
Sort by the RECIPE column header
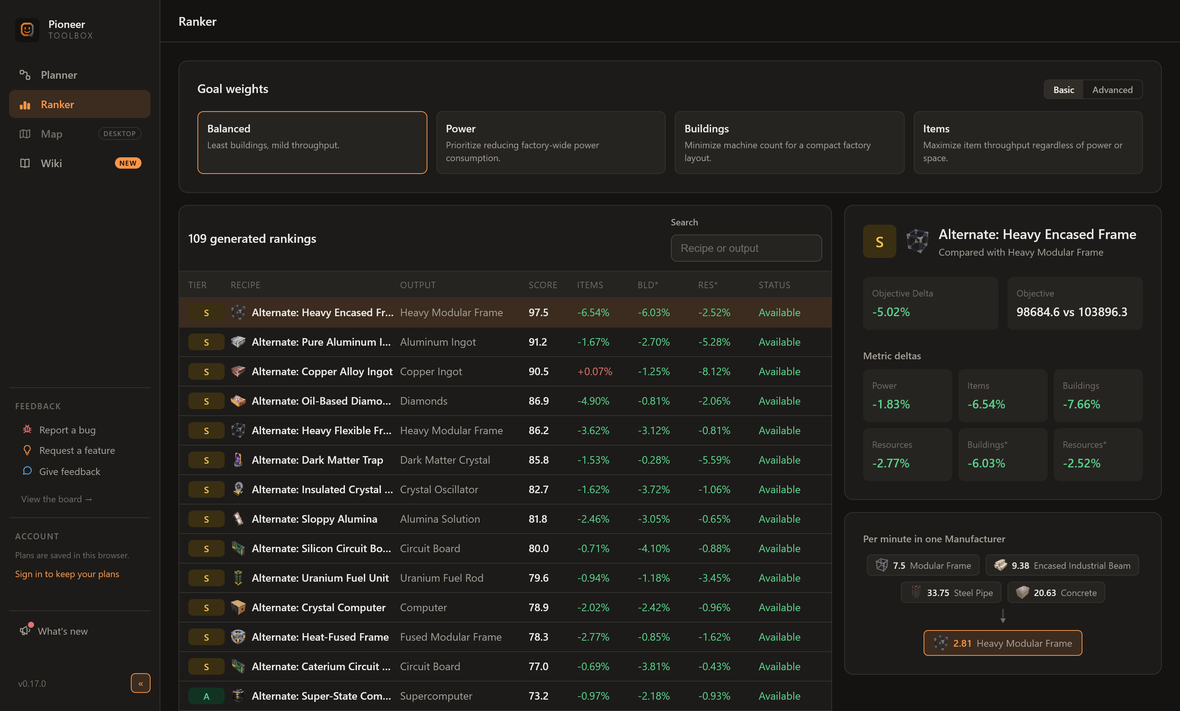click(x=245, y=285)
